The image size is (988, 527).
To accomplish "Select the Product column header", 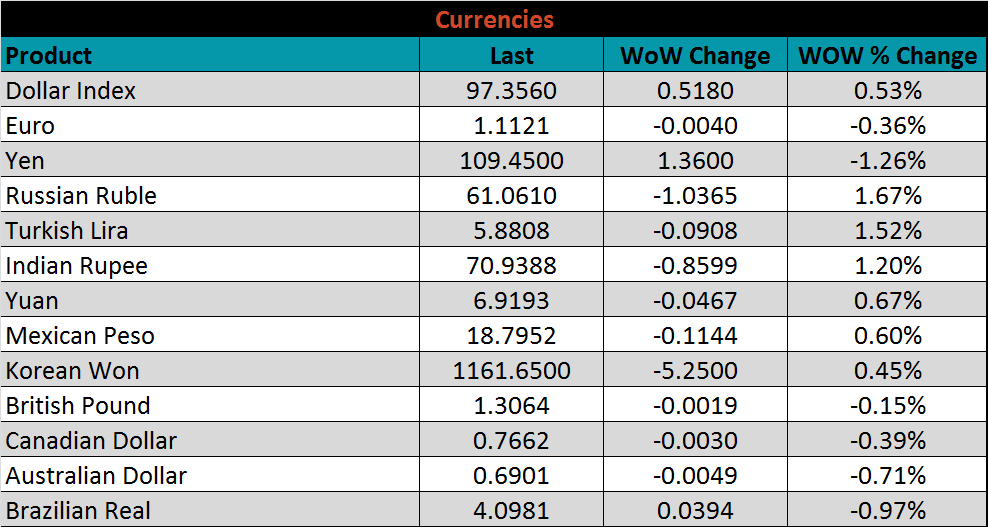I will point(49,55).
